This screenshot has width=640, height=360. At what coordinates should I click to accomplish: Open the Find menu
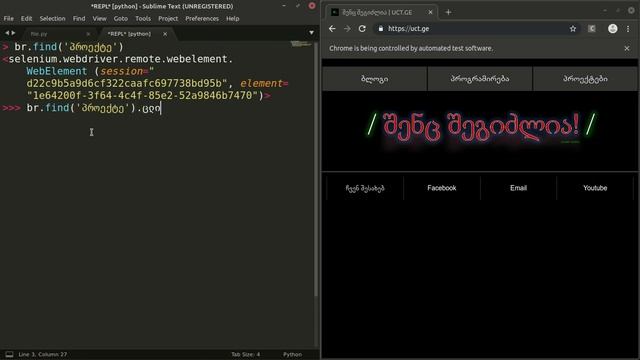tap(79, 19)
